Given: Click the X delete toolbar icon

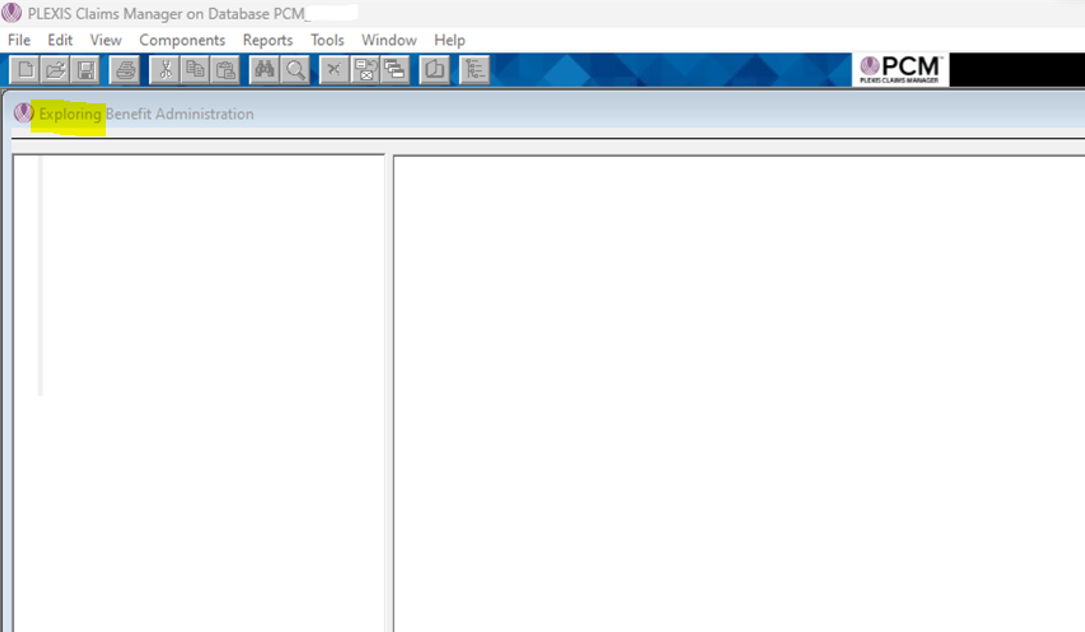Looking at the screenshot, I should (x=334, y=70).
